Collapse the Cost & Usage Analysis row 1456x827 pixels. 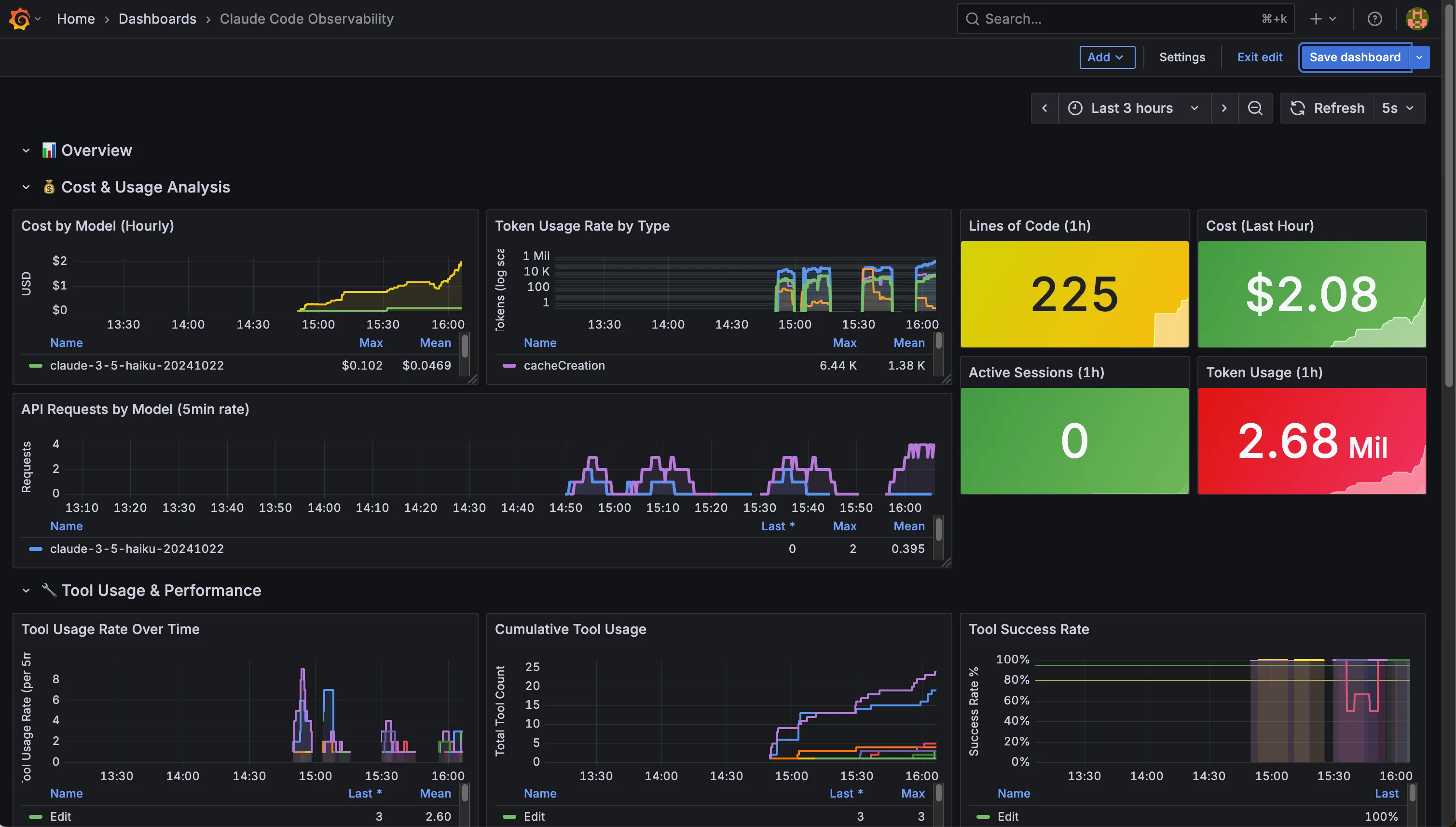(x=26, y=187)
